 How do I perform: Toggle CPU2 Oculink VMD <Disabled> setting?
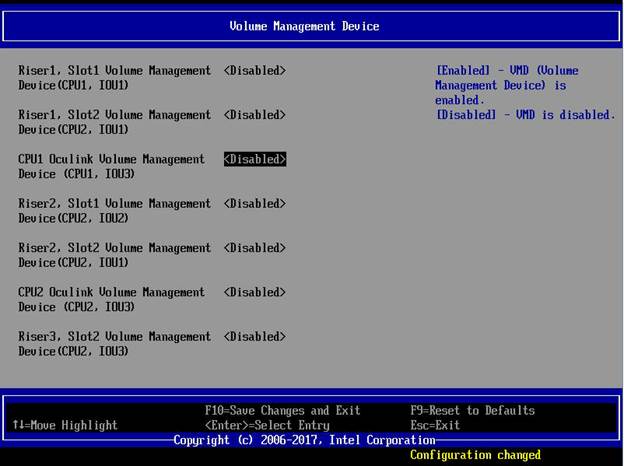click(x=255, y=292)
